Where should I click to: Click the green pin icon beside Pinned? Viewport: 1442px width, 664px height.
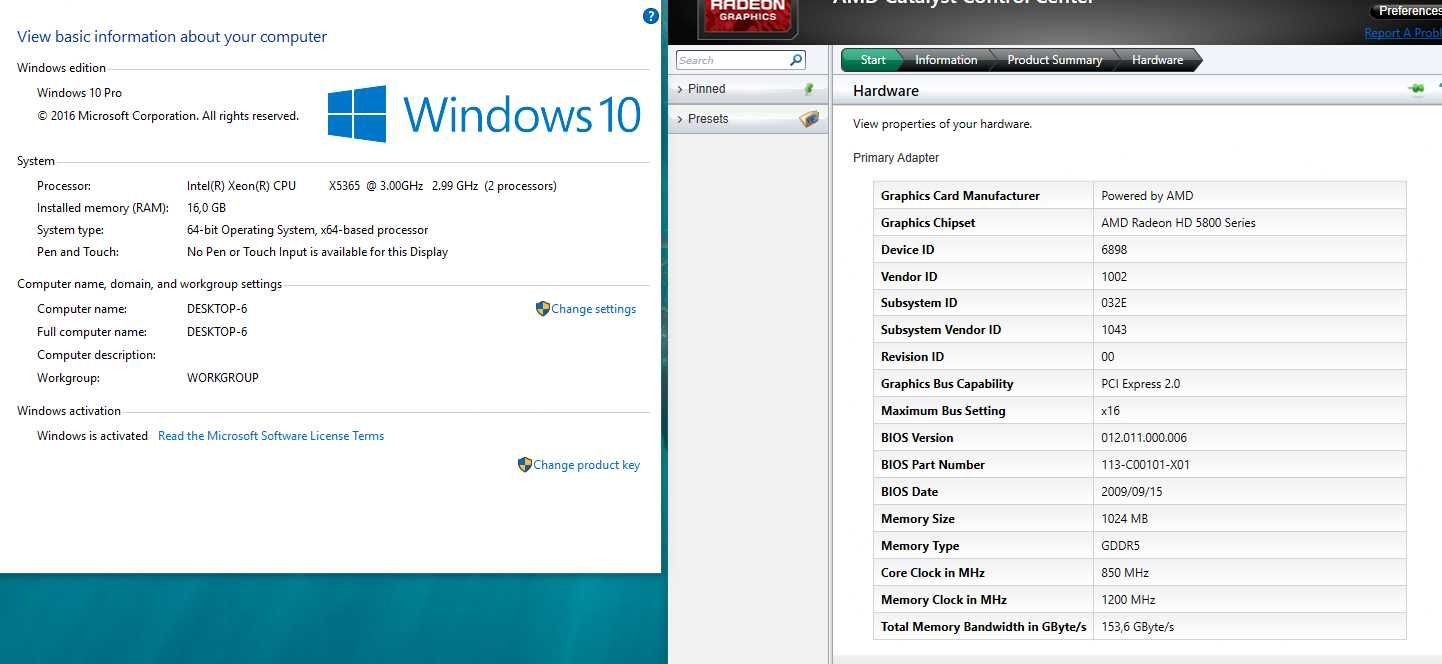point(809,89)
